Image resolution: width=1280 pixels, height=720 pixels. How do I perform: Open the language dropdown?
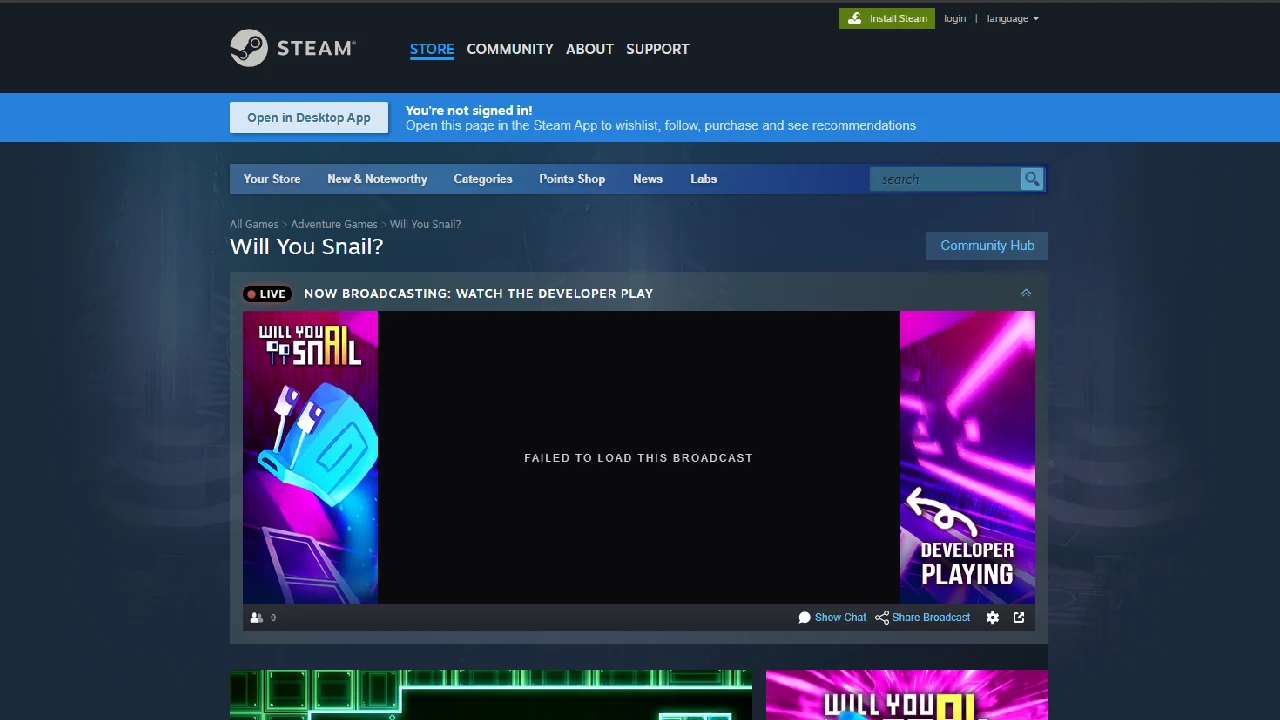point(1012,18)
